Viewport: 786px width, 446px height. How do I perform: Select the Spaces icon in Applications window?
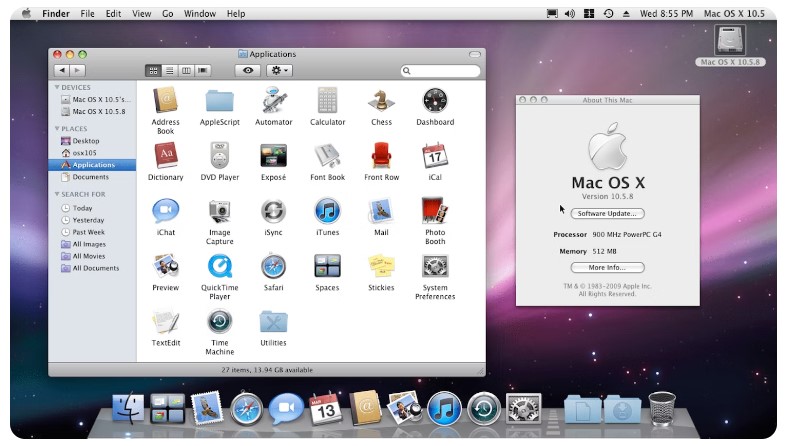coord(327,266)
